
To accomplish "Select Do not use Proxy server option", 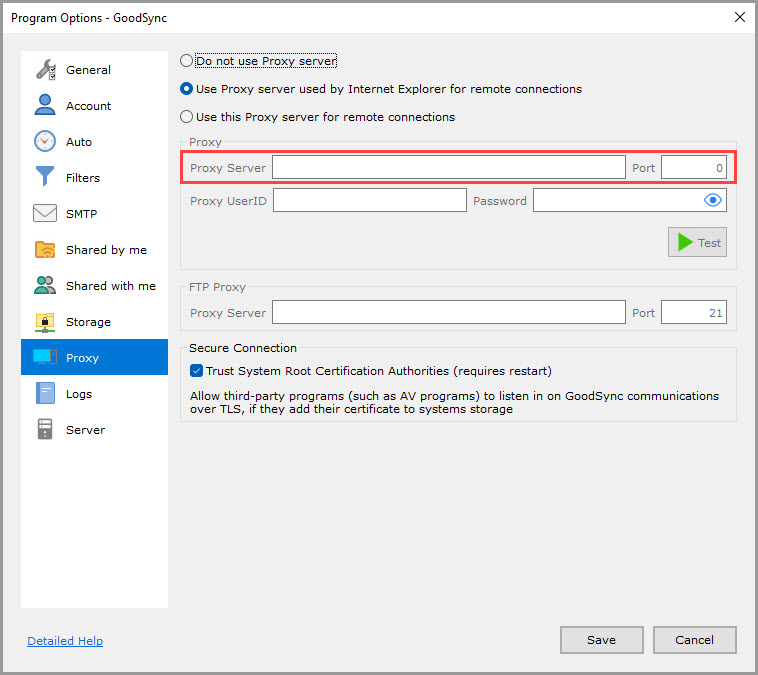I will pyautogui.click(x=187, y=61).
